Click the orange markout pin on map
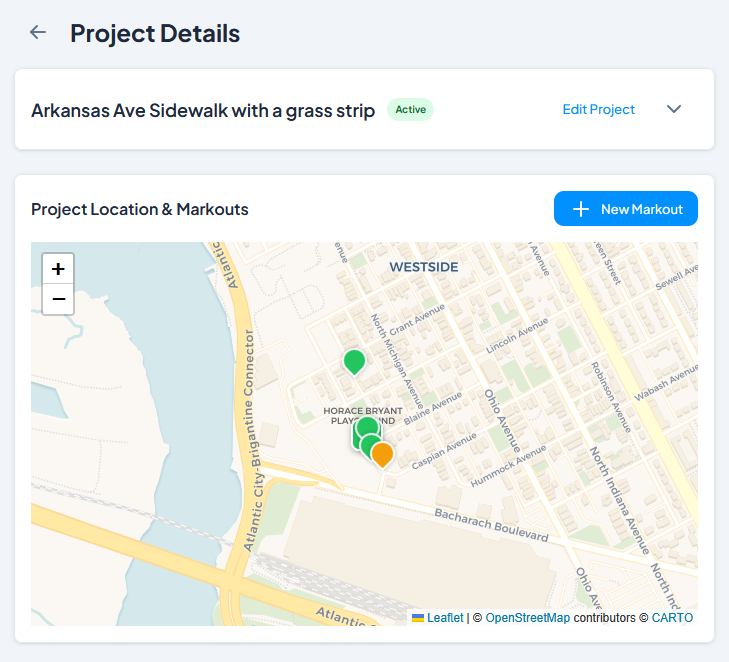Screen dimensions: 729x662 pos(382,454)
